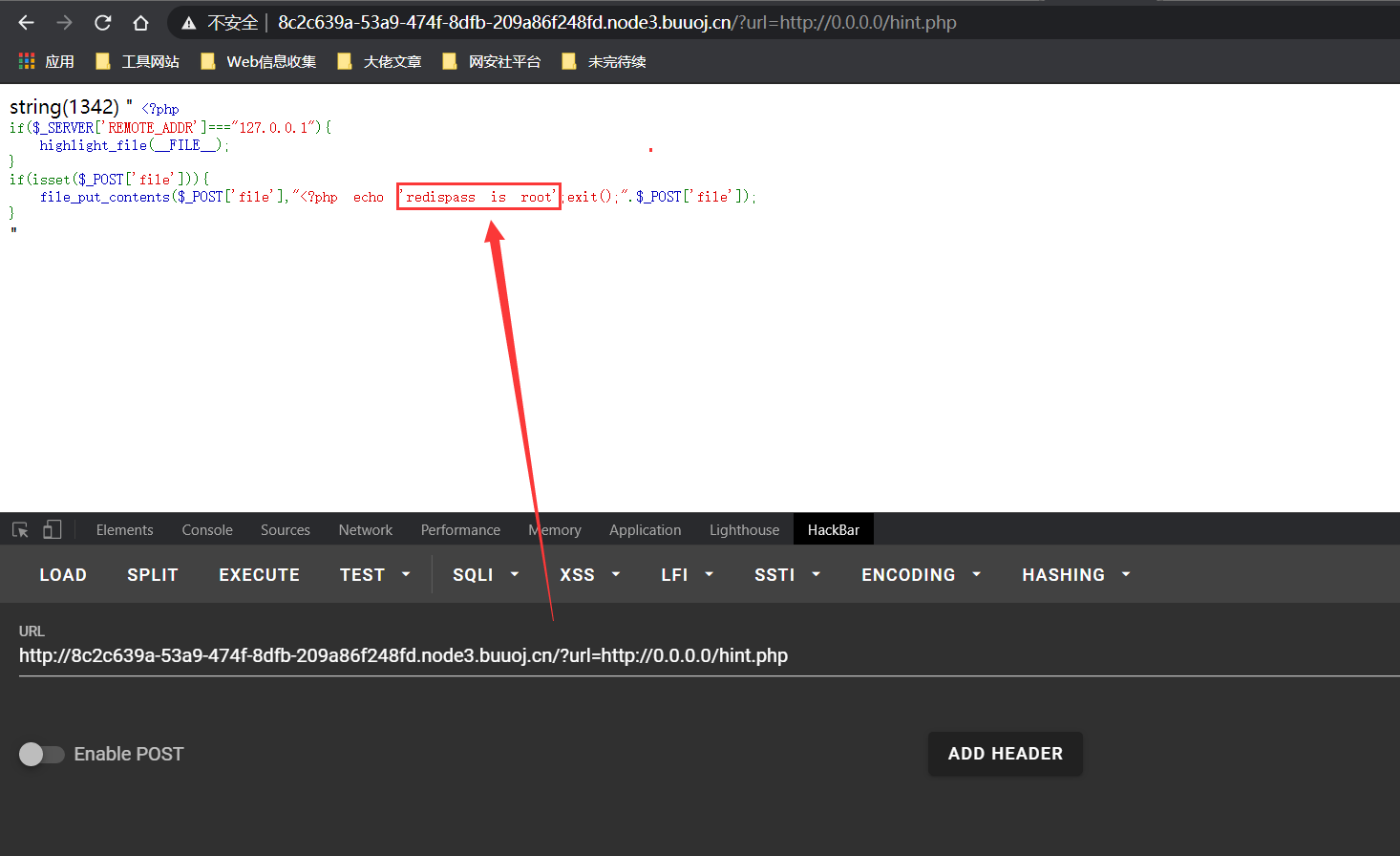Screen dimensions: 1400x856
Task: Click 'file_put_contents' in the code
Action: point(105,197)
